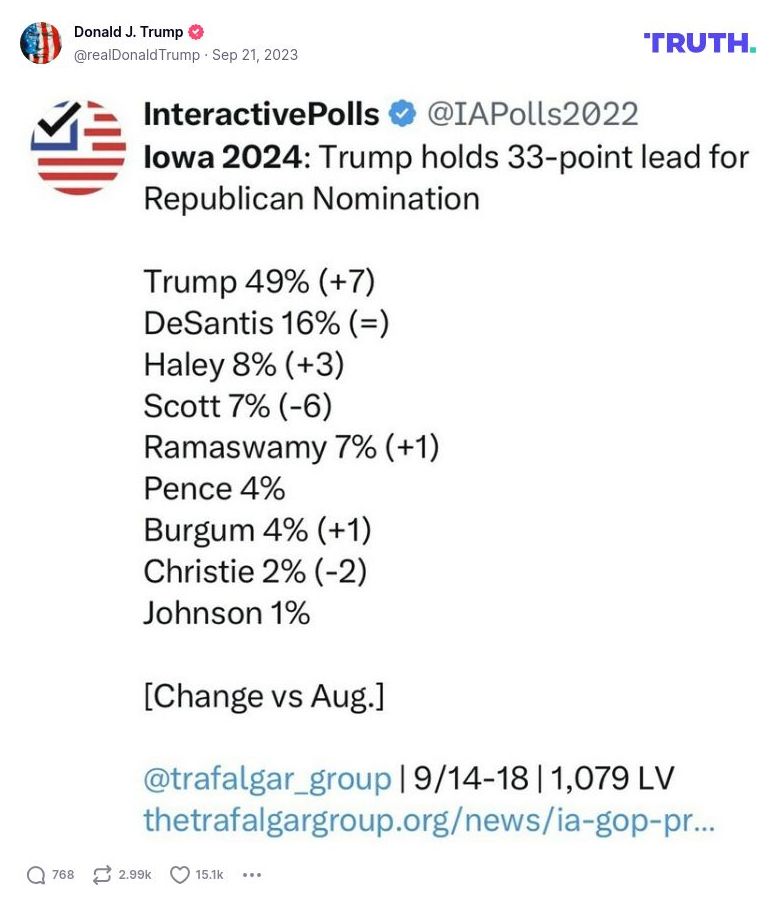Like the post with the heart icon
Image resolution: width=777 pixels, height=905 pixels.
pyautogui.click(x=180, y=875)
